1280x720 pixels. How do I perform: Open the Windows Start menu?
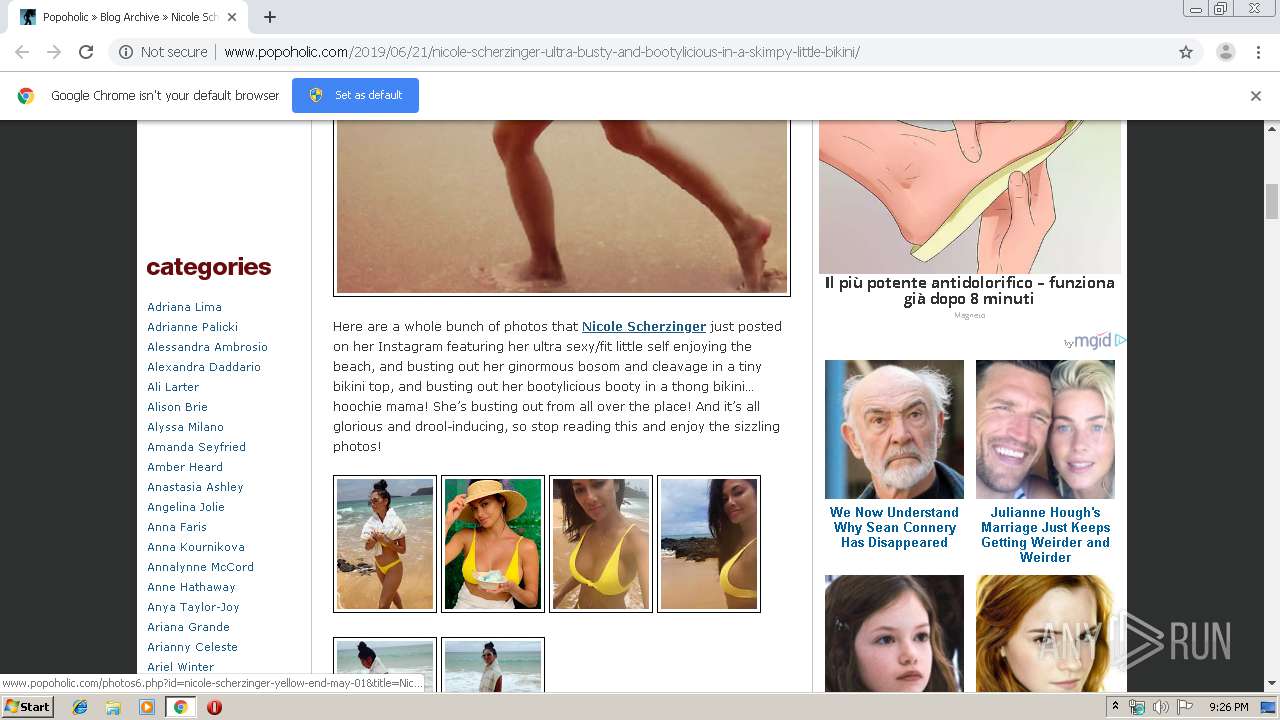27,707
